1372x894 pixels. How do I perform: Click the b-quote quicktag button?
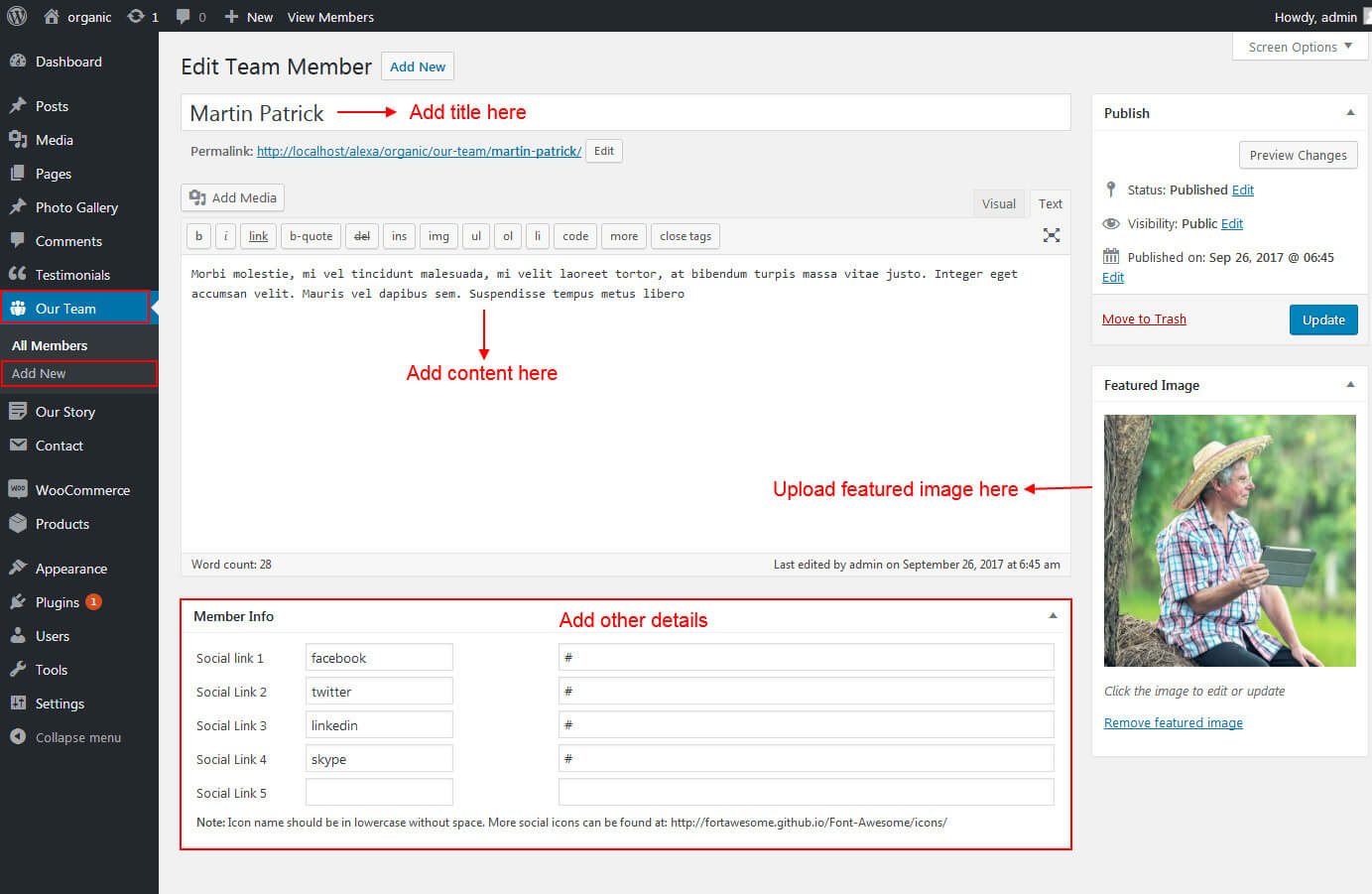[x=311, y=236]
